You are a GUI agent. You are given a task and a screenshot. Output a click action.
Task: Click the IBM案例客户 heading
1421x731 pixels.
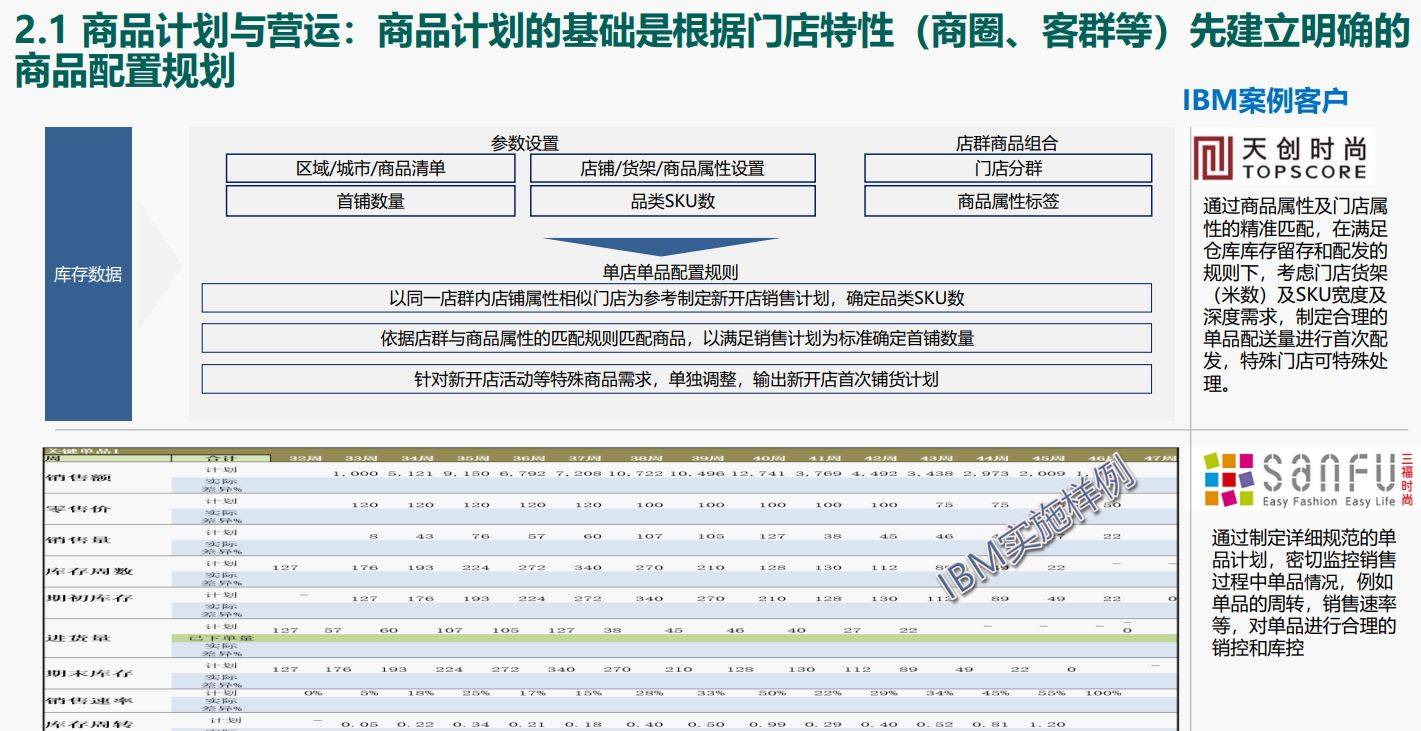[1265, 100]
